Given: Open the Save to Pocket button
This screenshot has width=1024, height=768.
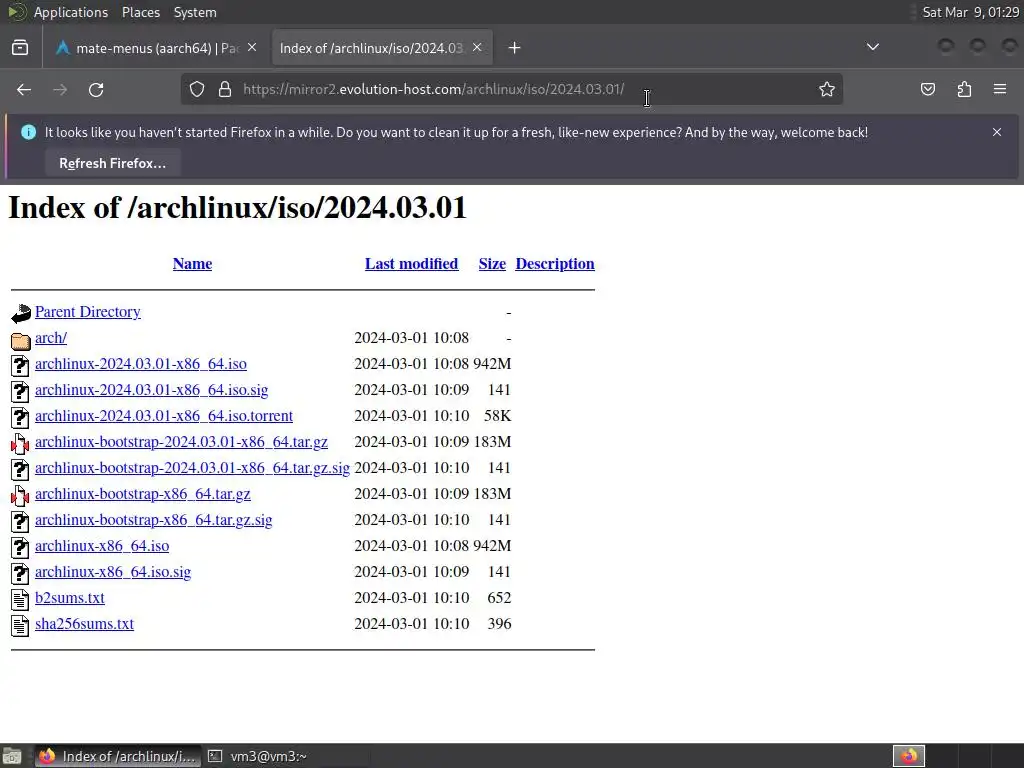Looking at the screenshot, I should coord(928,89).
